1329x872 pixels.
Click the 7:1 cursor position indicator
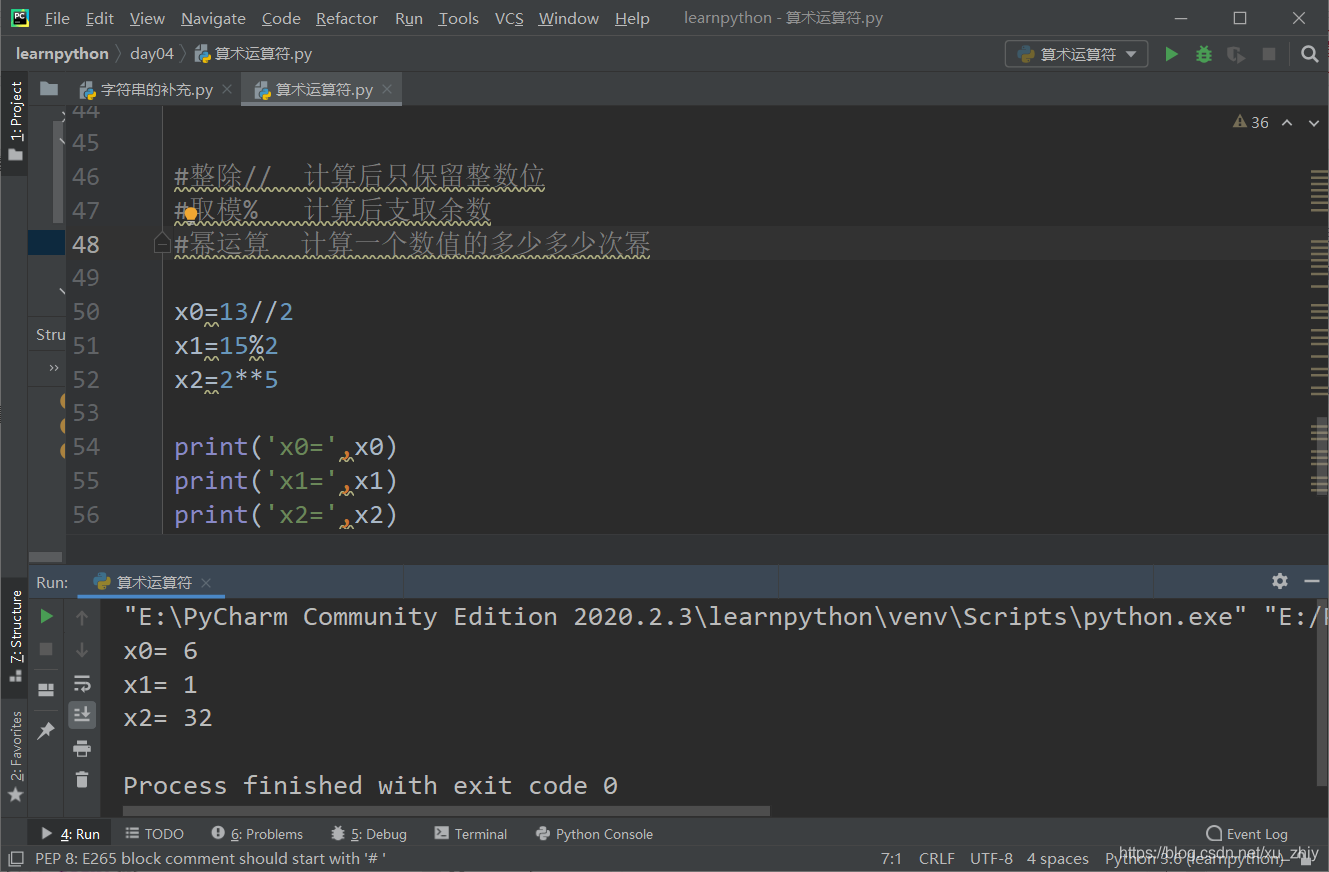[x=891, y=859]
